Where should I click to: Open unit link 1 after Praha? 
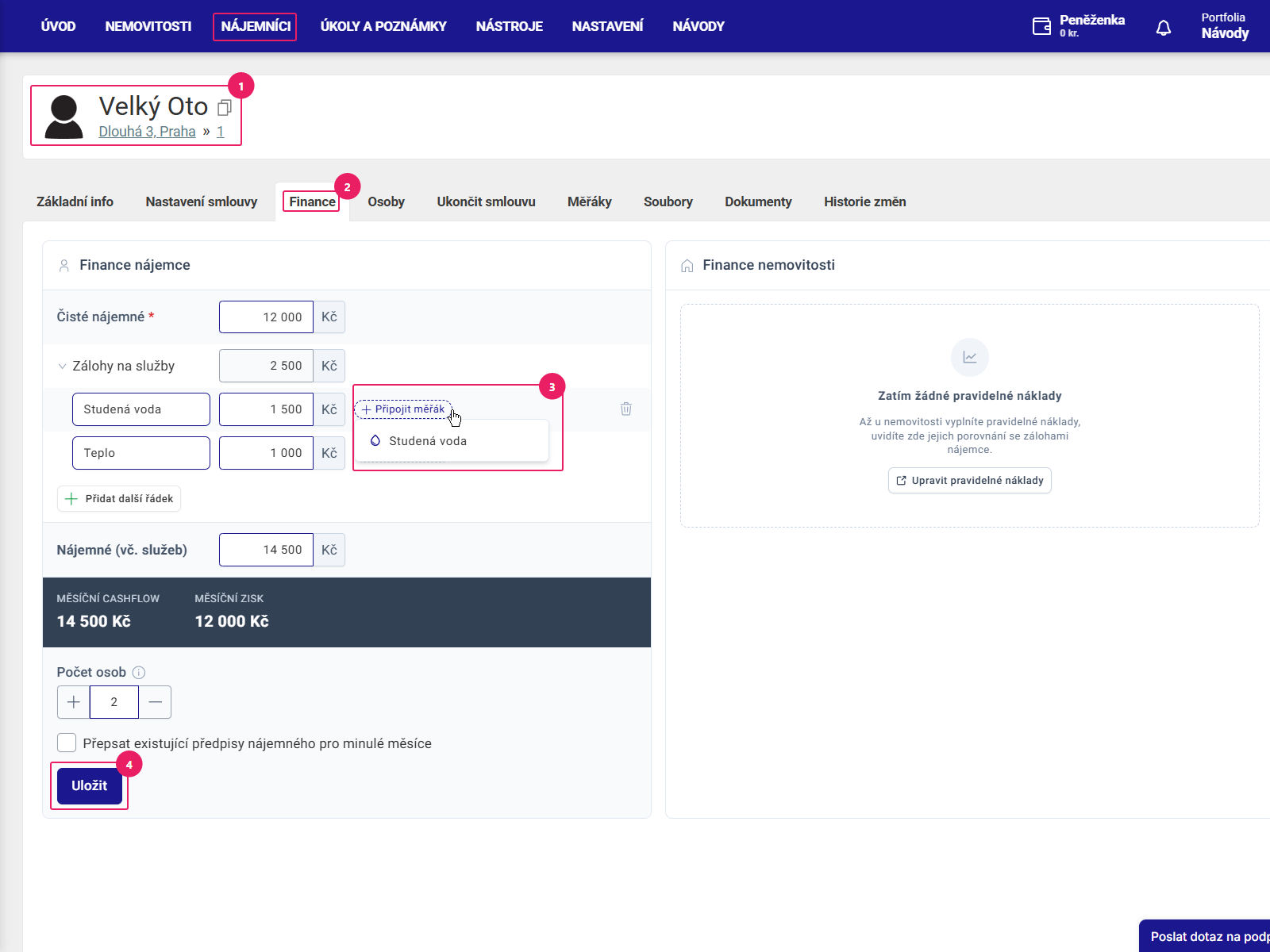[221, 132]
